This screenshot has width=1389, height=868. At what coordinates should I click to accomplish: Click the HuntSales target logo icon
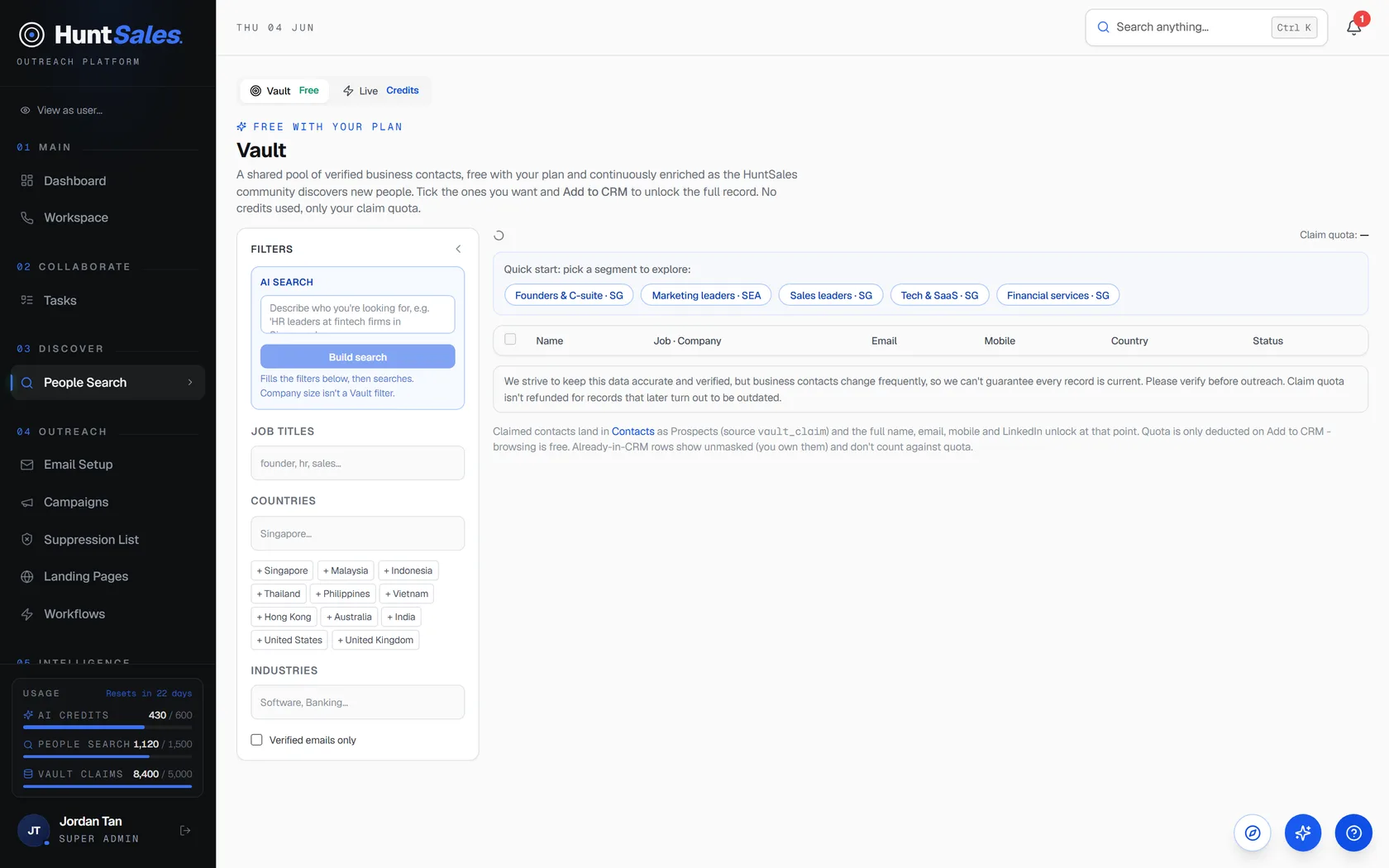pyautogui.click(x=31, y=35)
